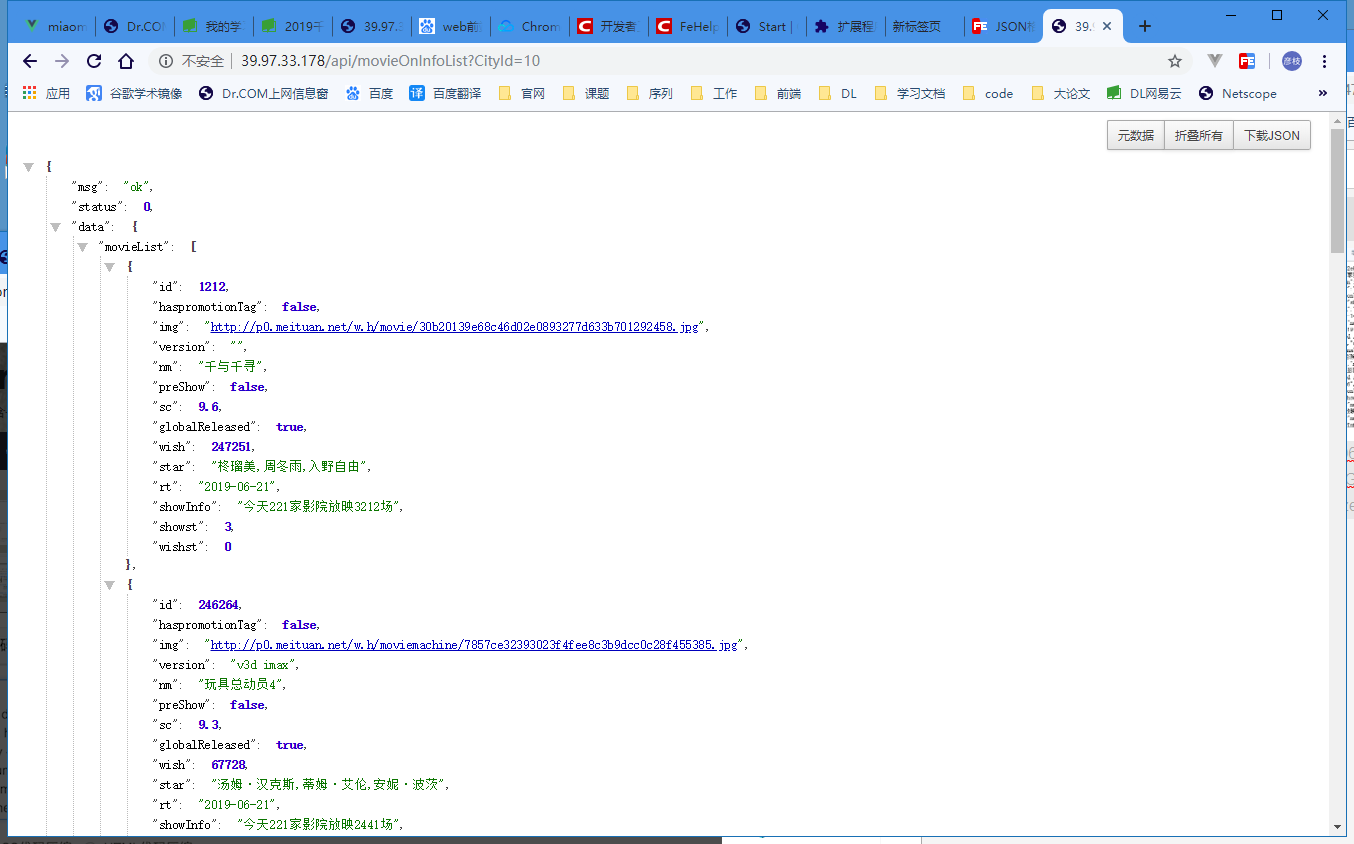The width and height of the screenshot is (1354, 844).
Task: Click the 下载JSON button
Action: pyautogui.click(x=1271, y=135)
